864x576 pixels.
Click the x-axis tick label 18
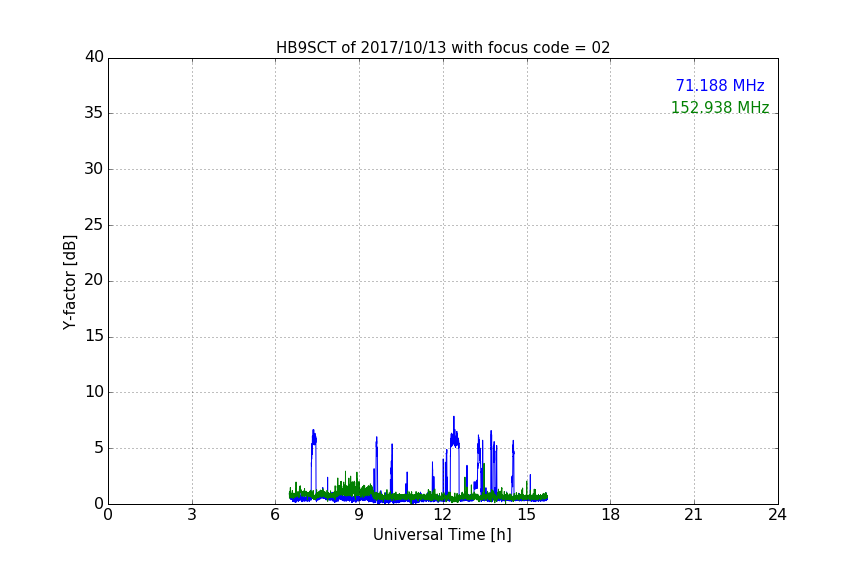[x=611, y=515]
